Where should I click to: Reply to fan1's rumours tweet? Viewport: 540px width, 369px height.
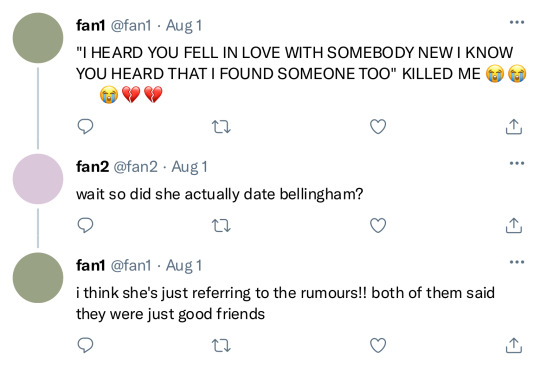coord(85,345)
